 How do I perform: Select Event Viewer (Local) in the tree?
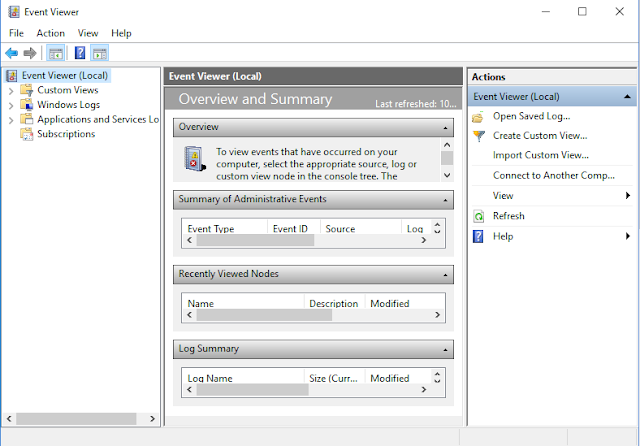tap(65, 75)
